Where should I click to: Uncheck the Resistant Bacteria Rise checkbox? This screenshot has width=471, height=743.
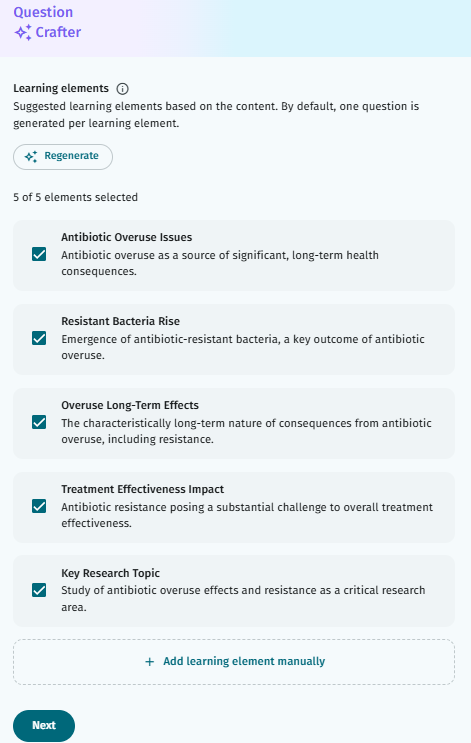39,338
